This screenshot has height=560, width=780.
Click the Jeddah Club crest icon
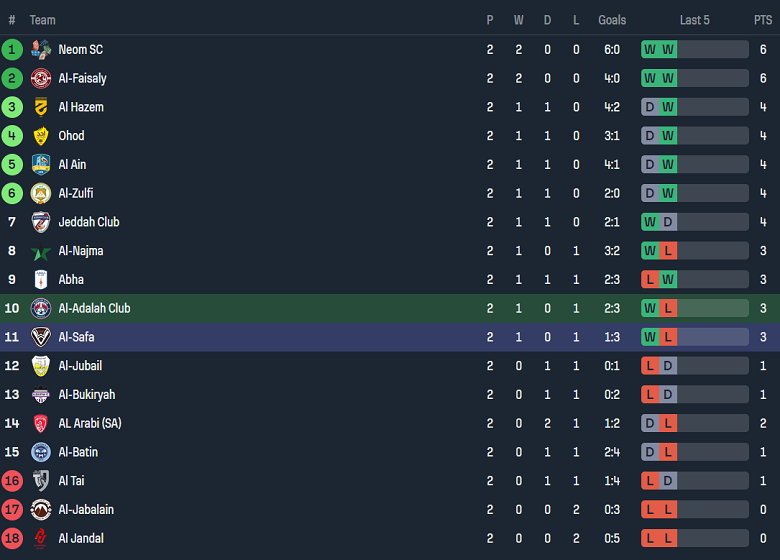pyautogui.click(x=41, y=222)
